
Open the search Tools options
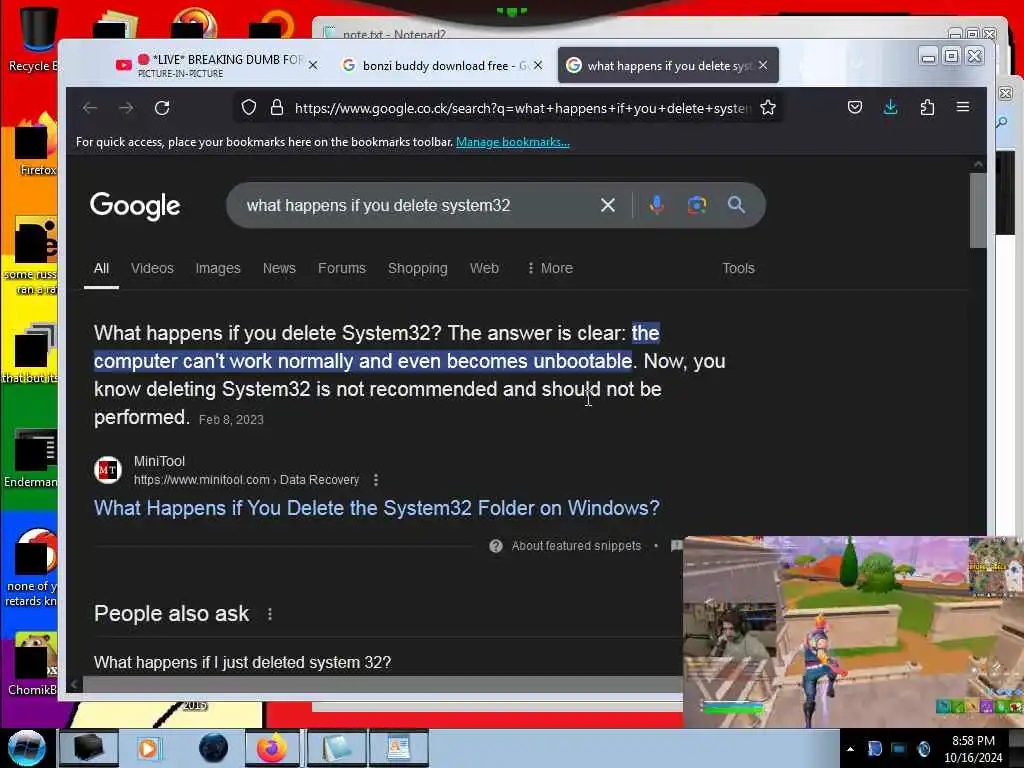[x=738, y=268]
